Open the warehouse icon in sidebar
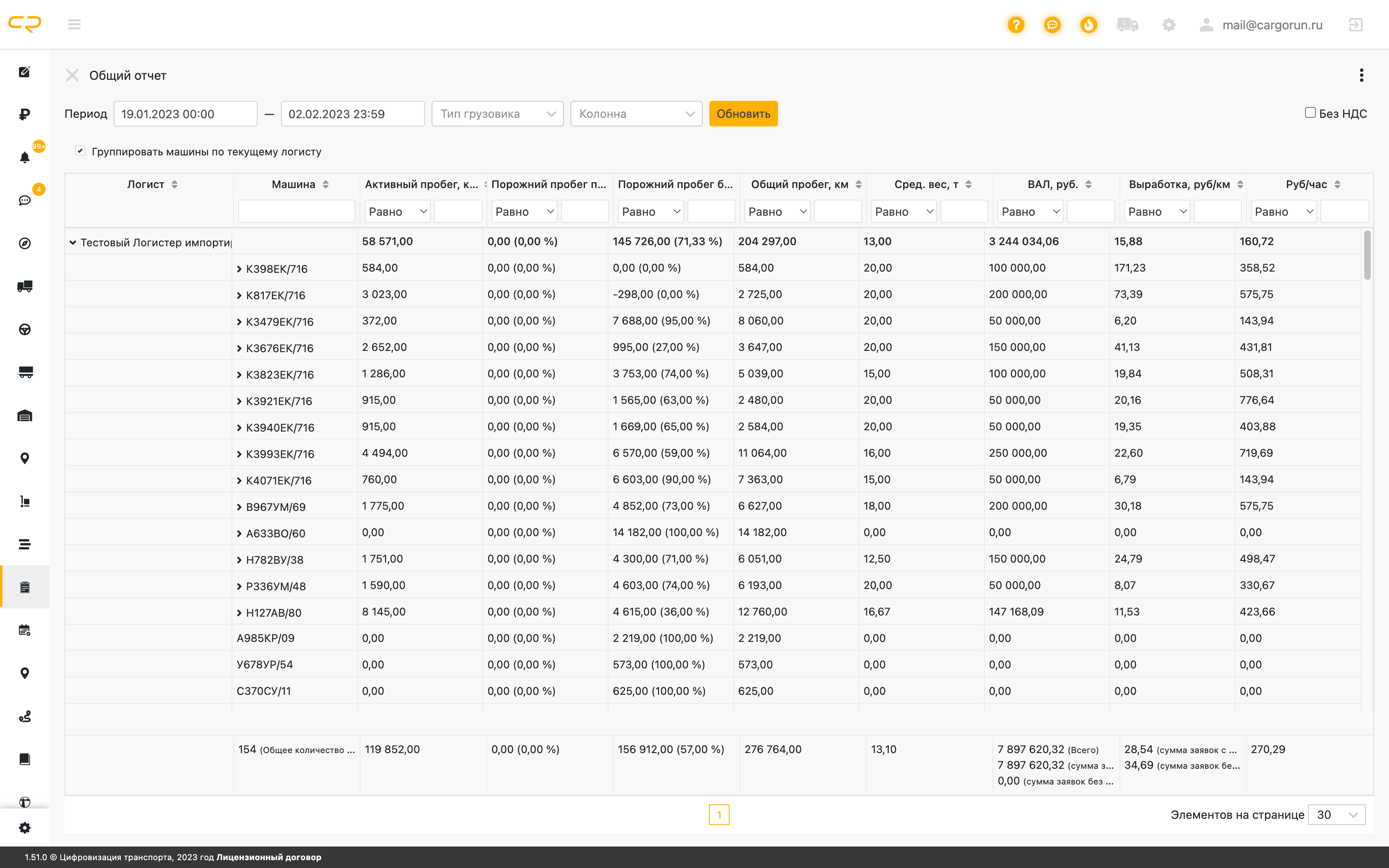 coord(25,415)
